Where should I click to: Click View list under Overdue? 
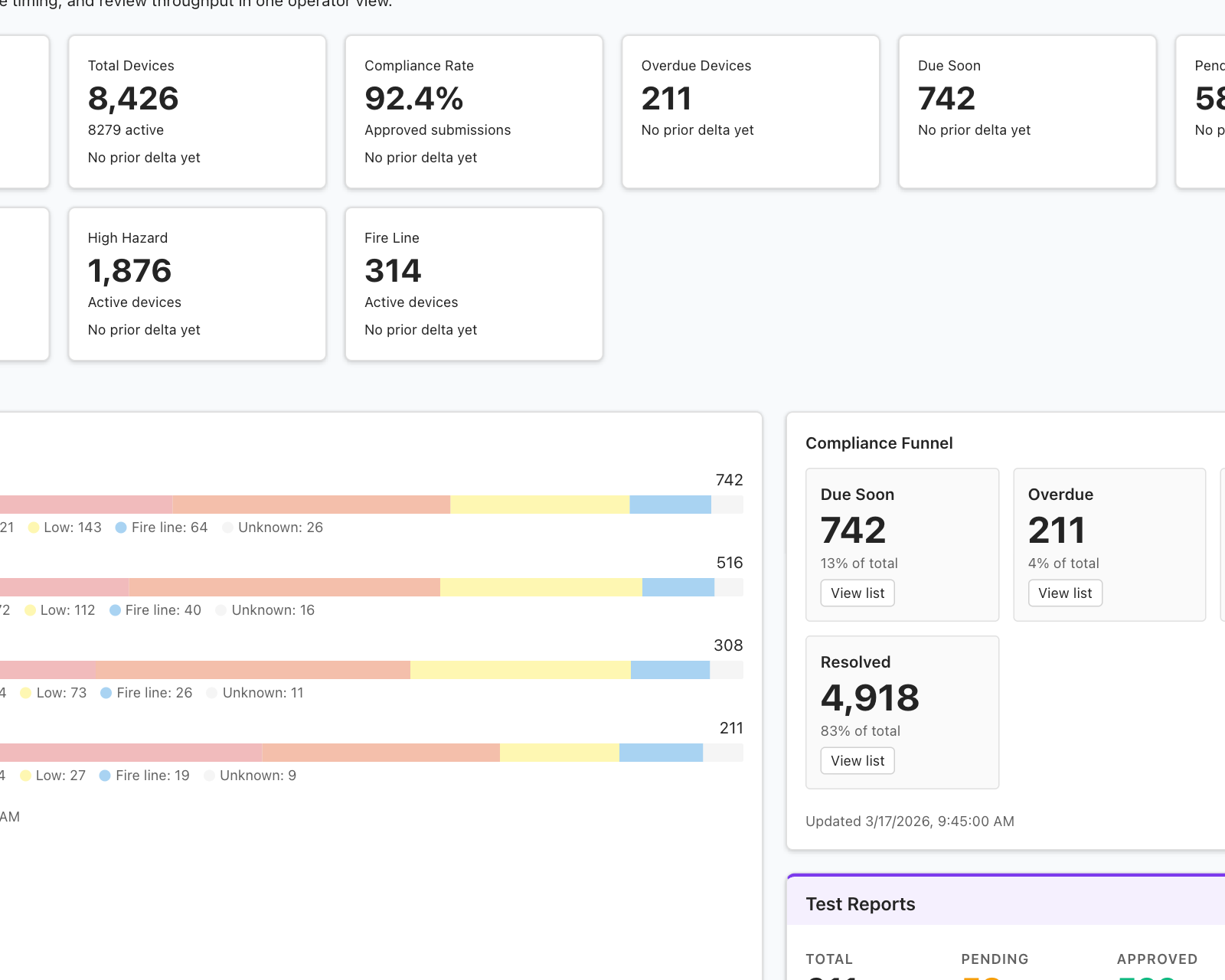[x=1065, y=593]
